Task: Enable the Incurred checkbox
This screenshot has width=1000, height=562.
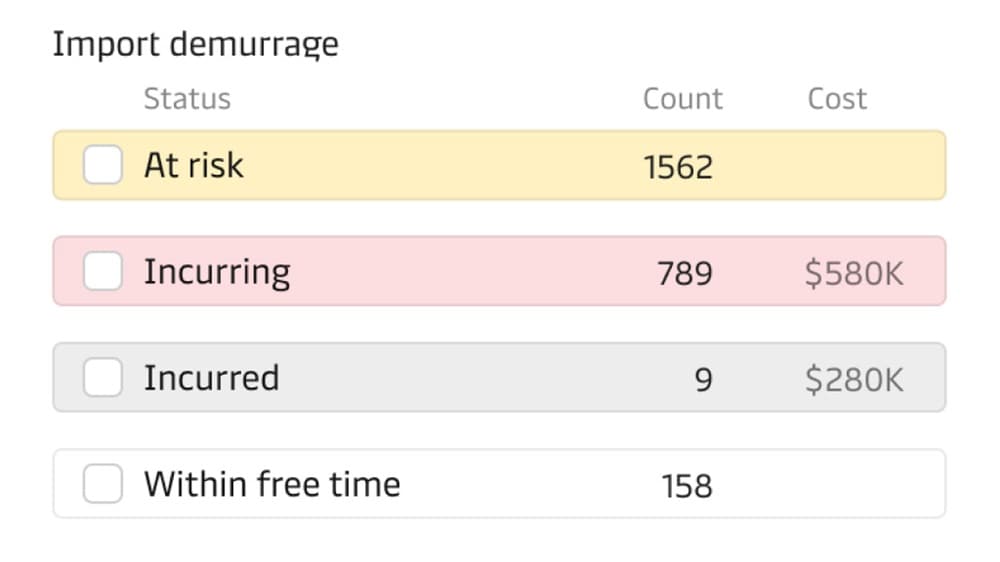Action: [103, 377]
